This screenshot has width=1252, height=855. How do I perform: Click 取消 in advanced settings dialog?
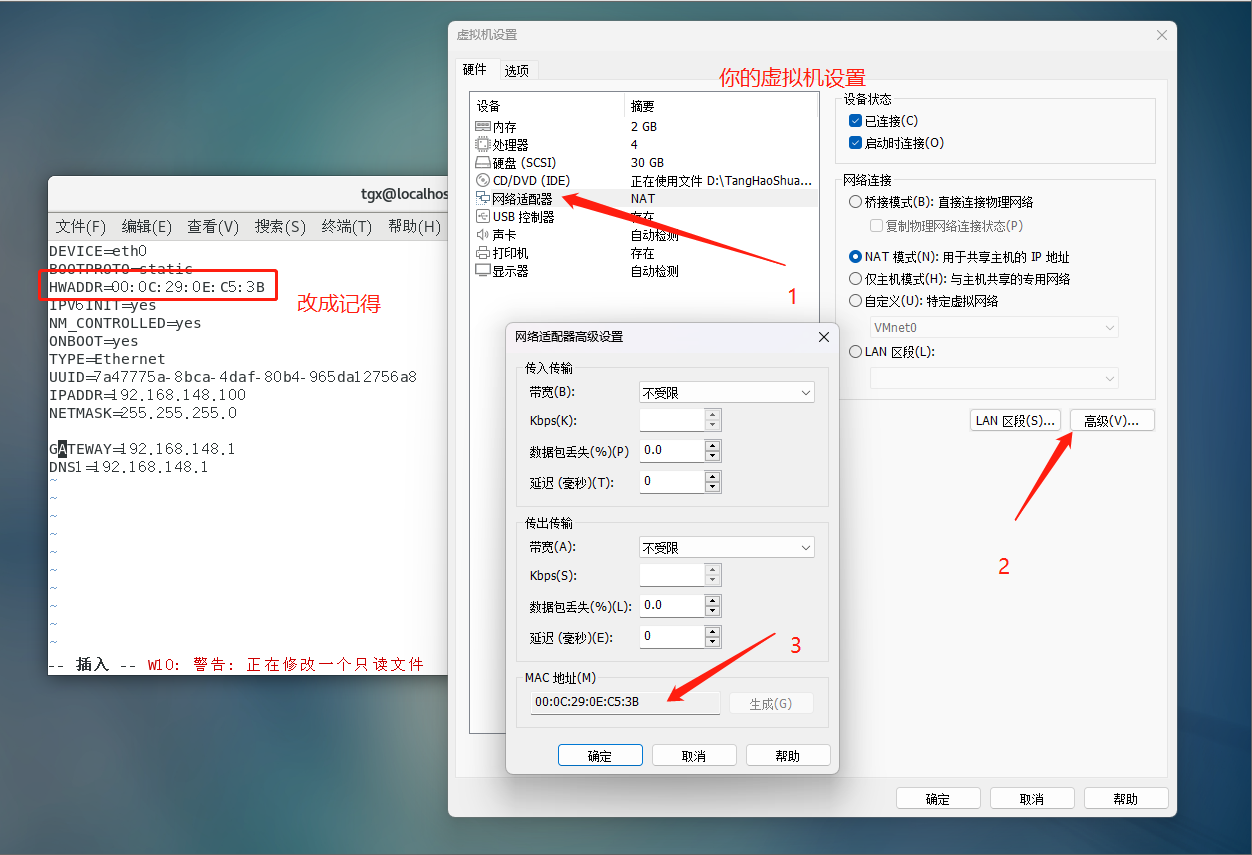coord(694,756)
